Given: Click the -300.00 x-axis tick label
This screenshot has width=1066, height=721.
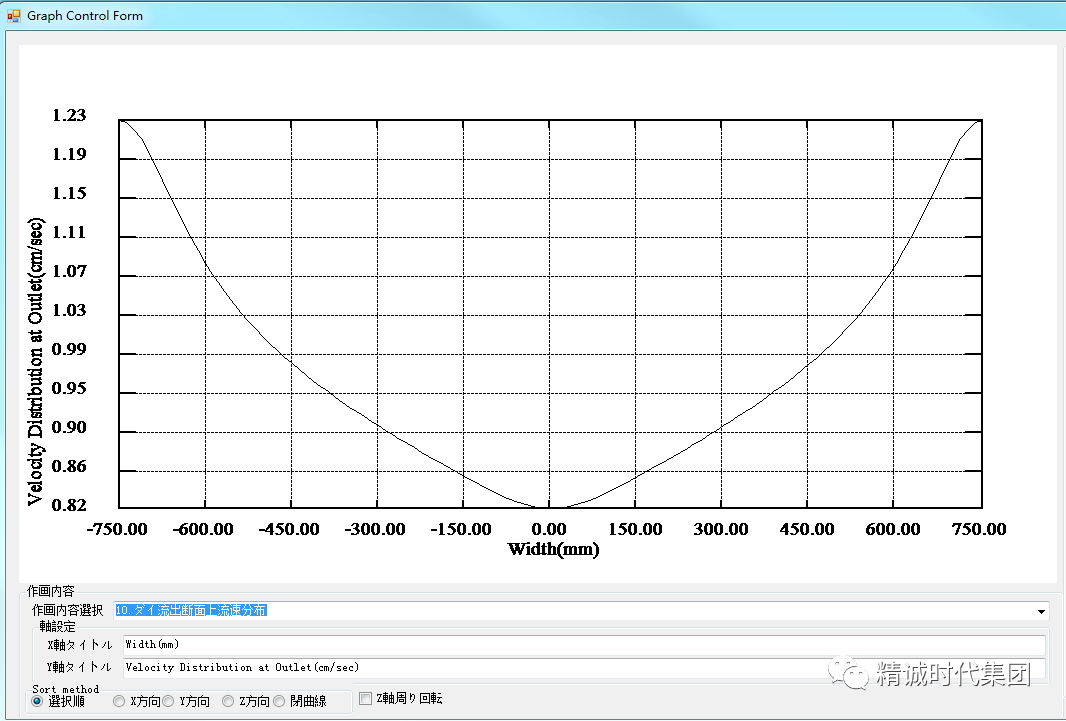Looking at the screenshot, I should point(375,529).
